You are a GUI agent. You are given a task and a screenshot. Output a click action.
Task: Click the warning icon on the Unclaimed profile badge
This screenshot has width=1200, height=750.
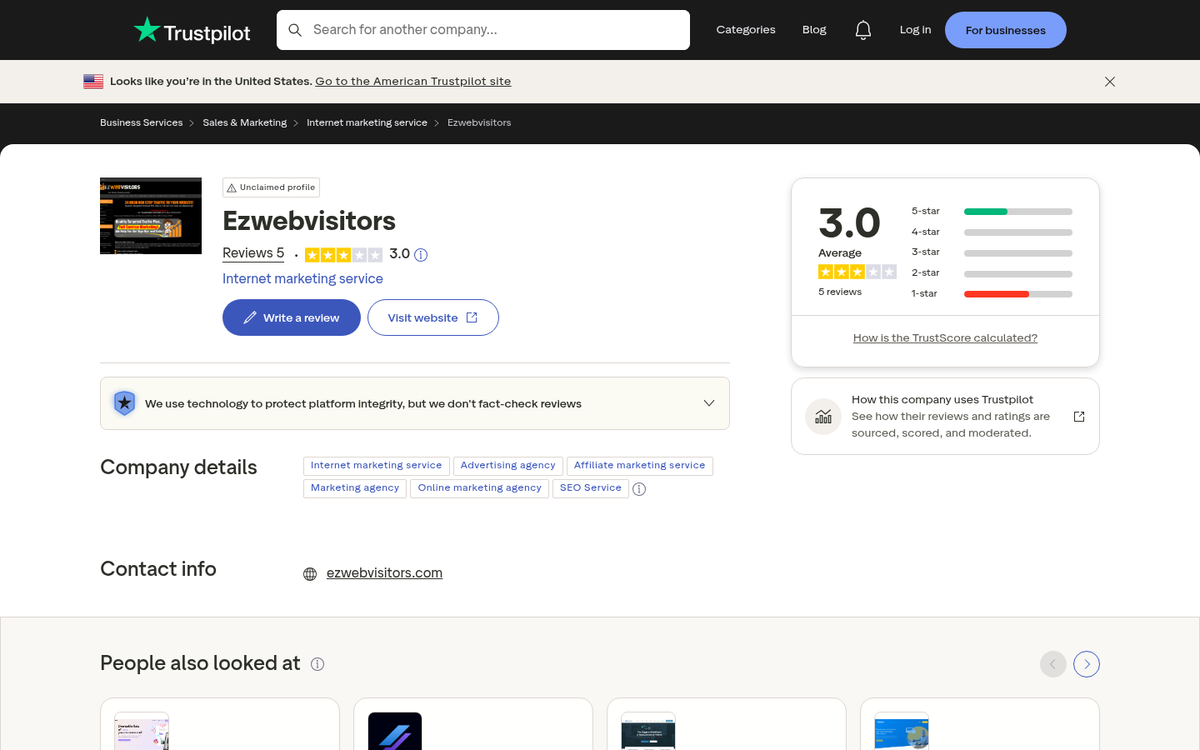[233, 187]
